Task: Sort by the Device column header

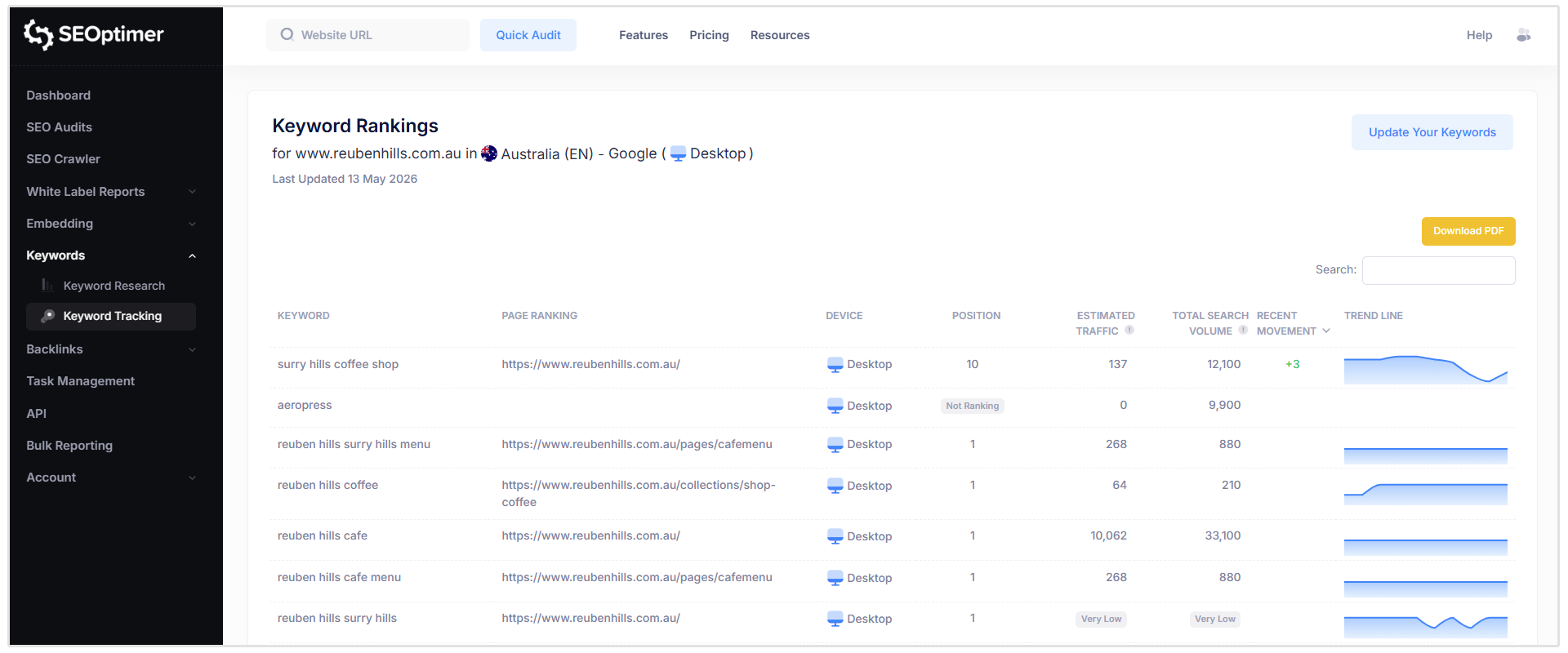Action: point(844,316)
